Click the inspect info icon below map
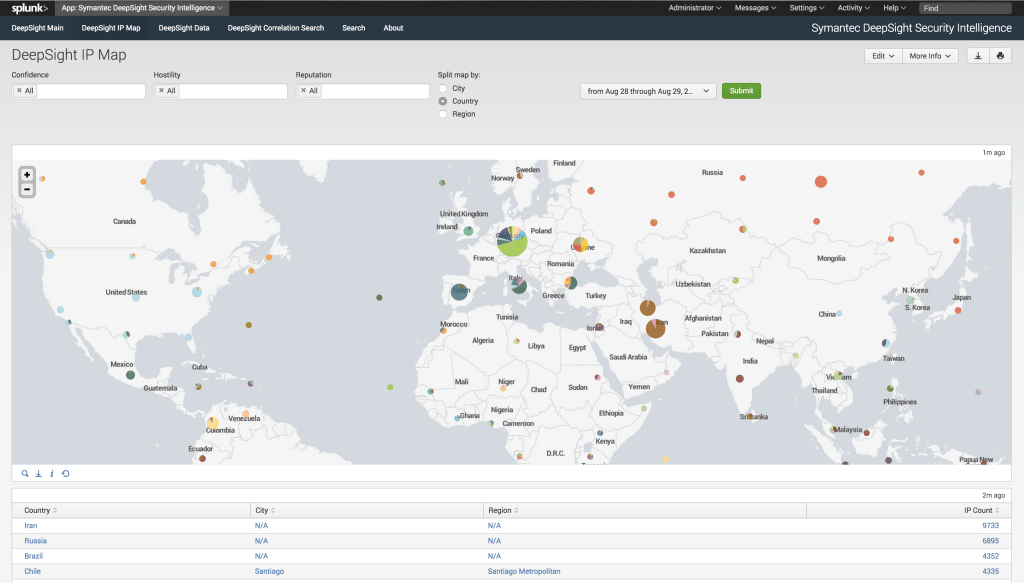 (52, 473)
